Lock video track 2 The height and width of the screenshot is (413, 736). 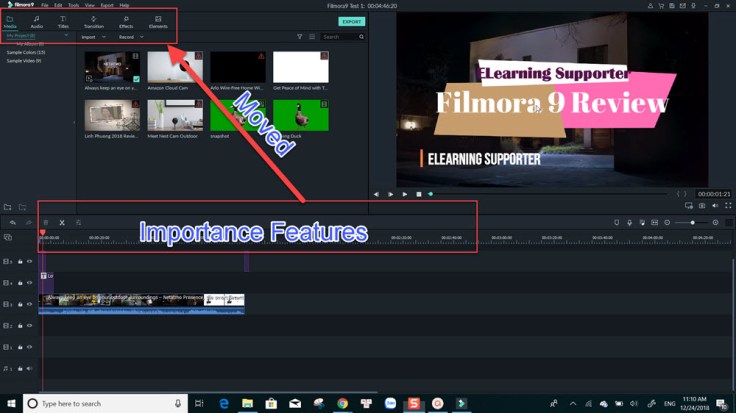point(20,326)
